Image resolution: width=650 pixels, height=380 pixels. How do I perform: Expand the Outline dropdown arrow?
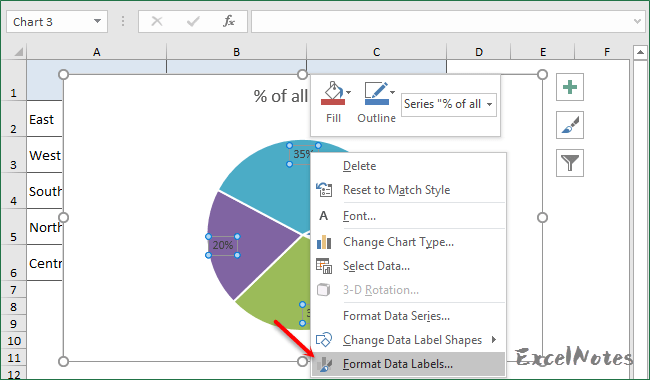[392, 92]
